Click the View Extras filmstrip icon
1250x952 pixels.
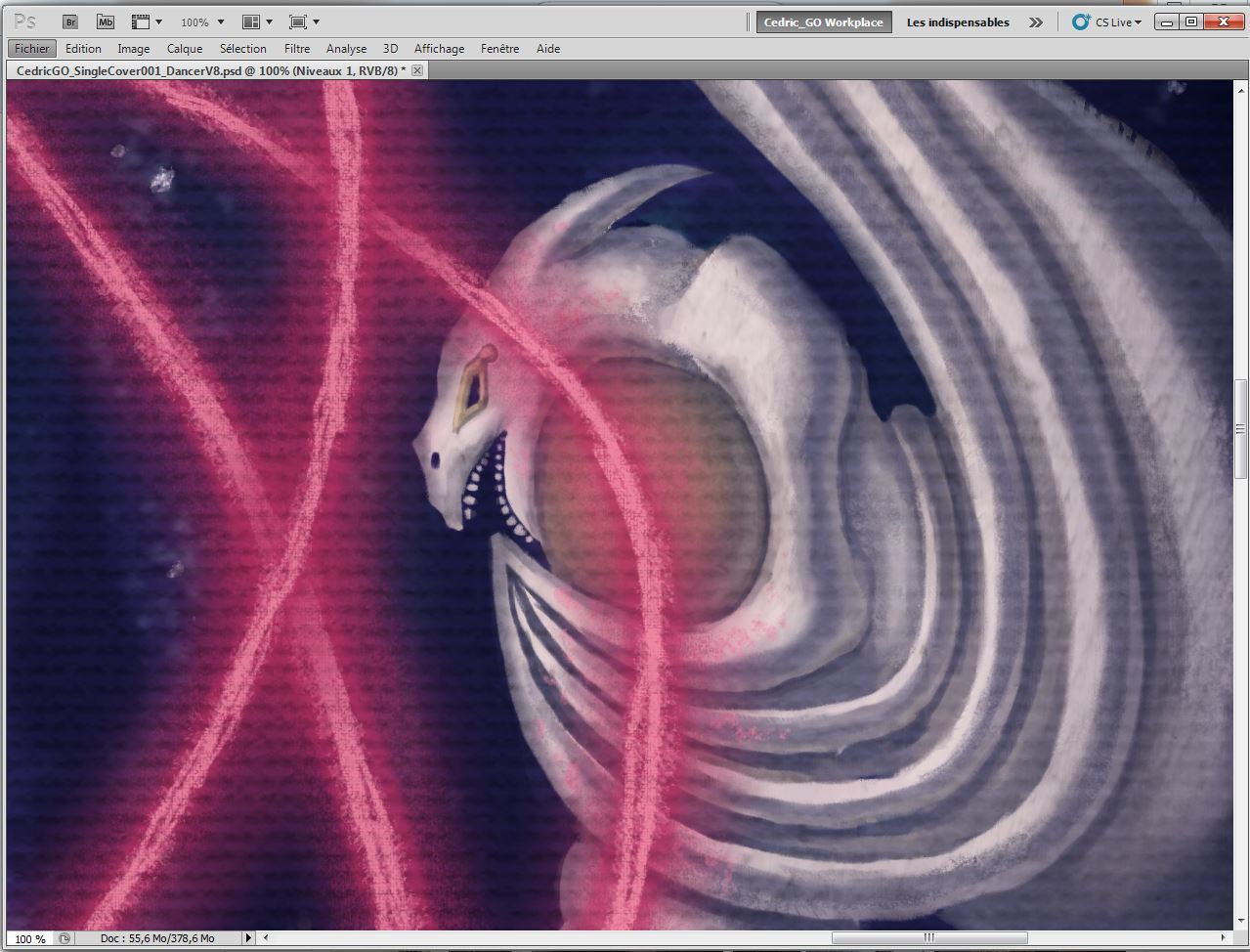pyautogui.click(x=142, y=22)
